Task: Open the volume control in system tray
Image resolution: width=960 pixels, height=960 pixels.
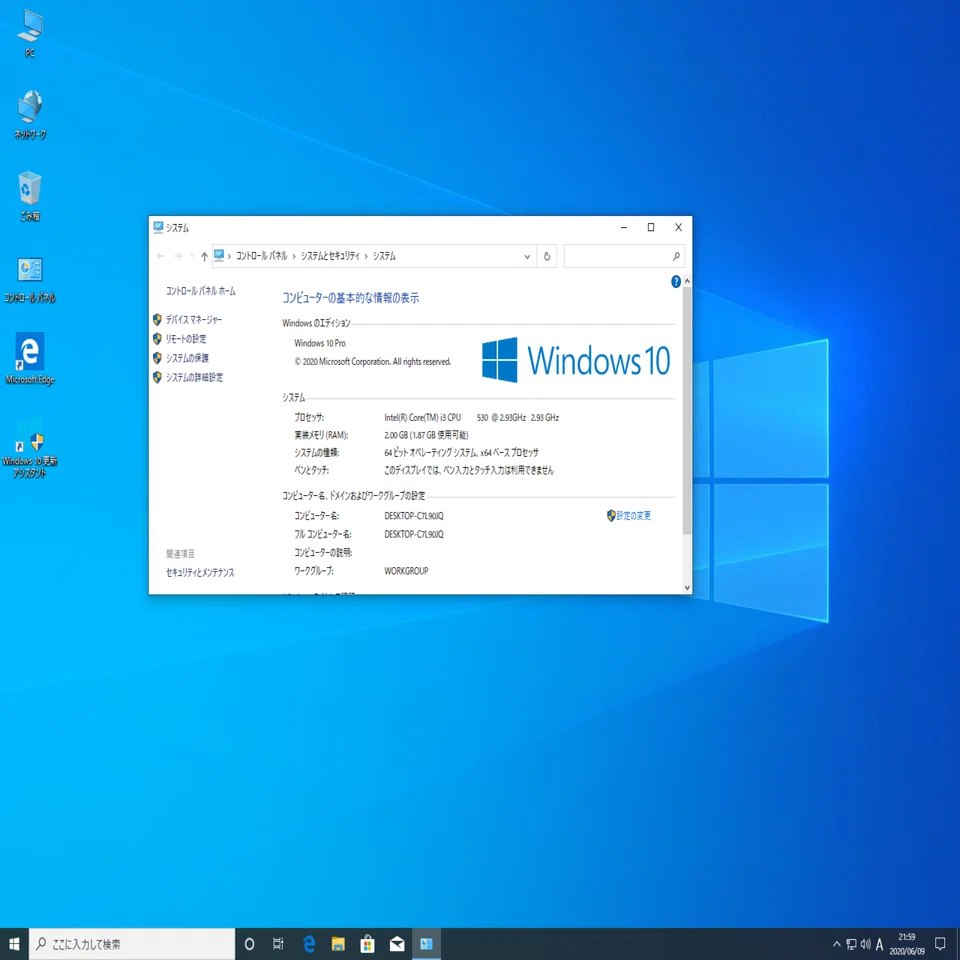Action: point(865,944)
